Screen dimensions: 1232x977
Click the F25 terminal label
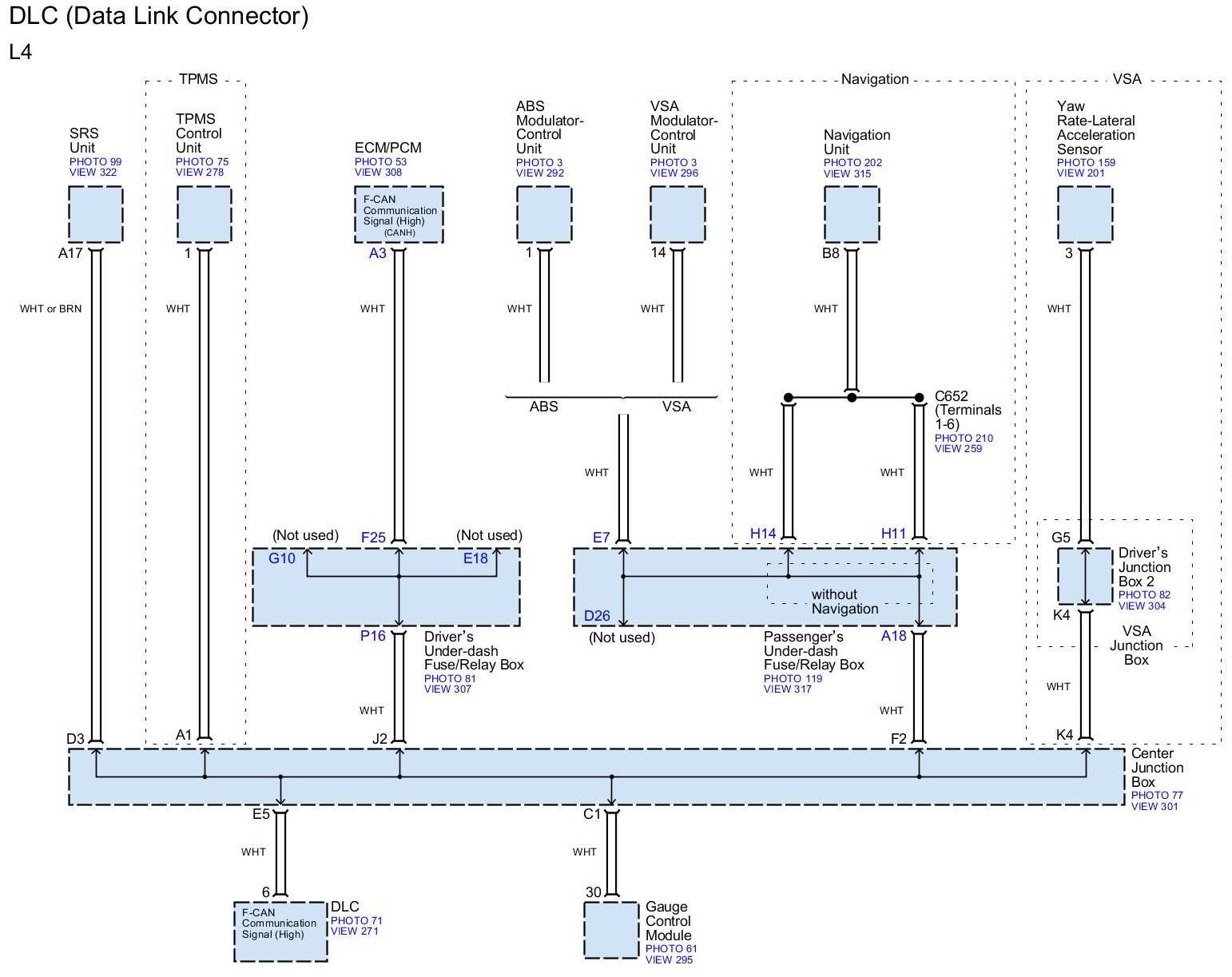(x=373, y=538)
